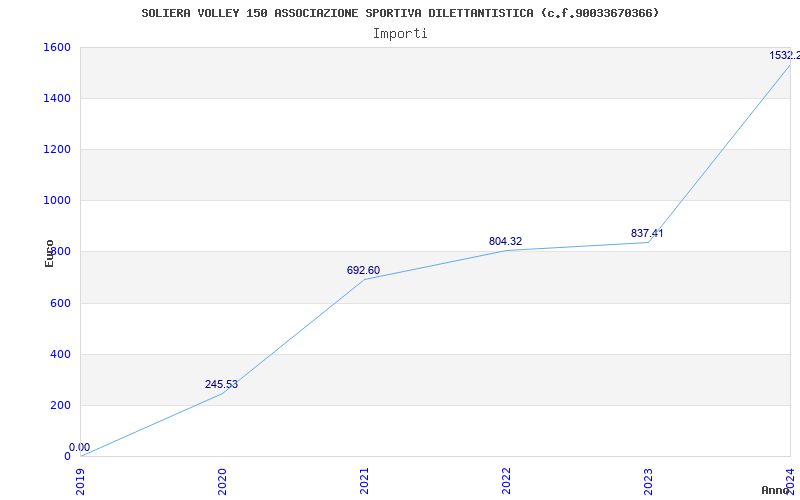The height and width of the screenshot is (500, 800).
Task: Click the 2022 x-axis year label
Action: (x=506, y=481)
